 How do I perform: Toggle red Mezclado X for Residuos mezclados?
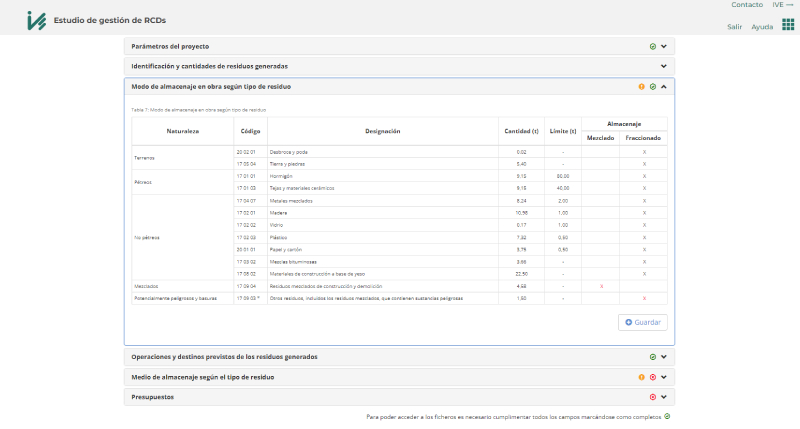click(x=601, y=286)
